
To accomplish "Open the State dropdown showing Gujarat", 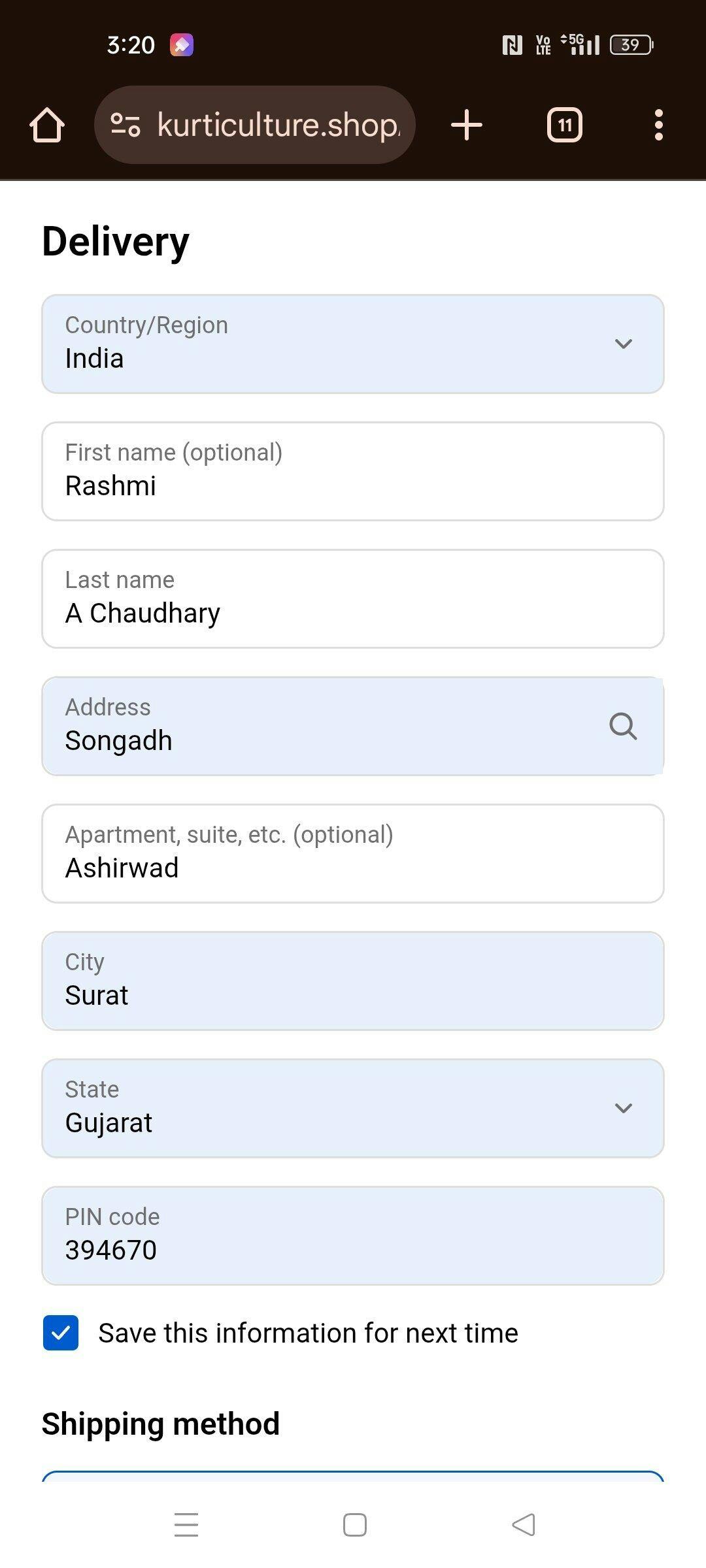I will click(x=353, y=1109).
